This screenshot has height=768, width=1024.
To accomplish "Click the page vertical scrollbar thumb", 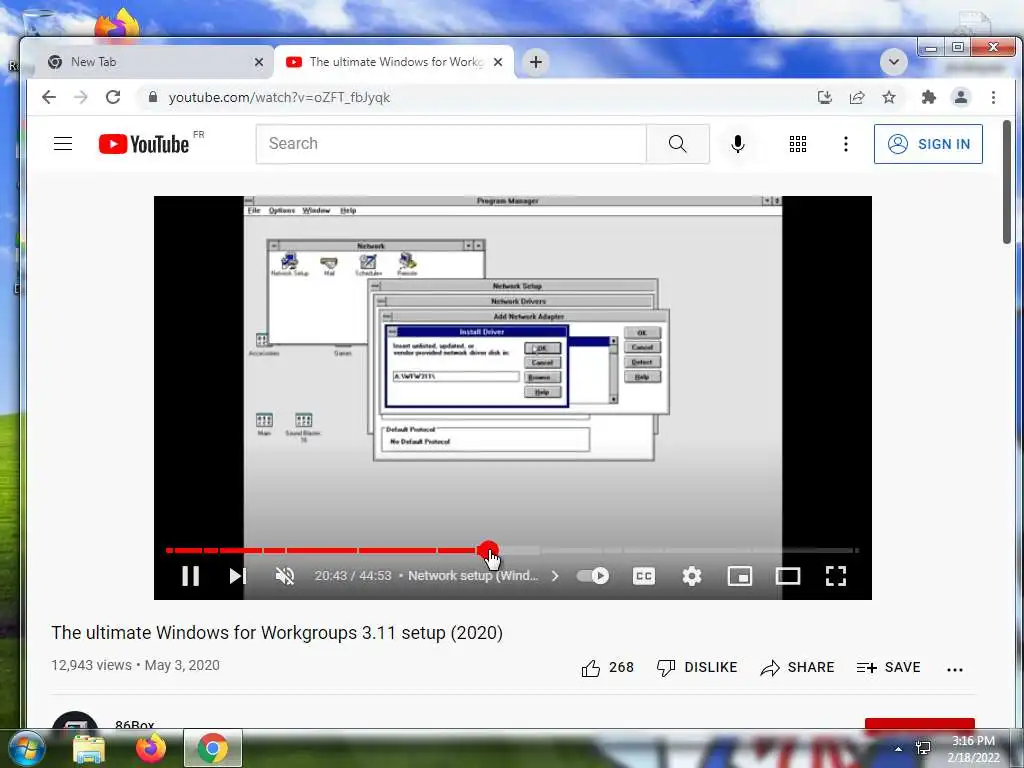I will (x=1007, y=182).
